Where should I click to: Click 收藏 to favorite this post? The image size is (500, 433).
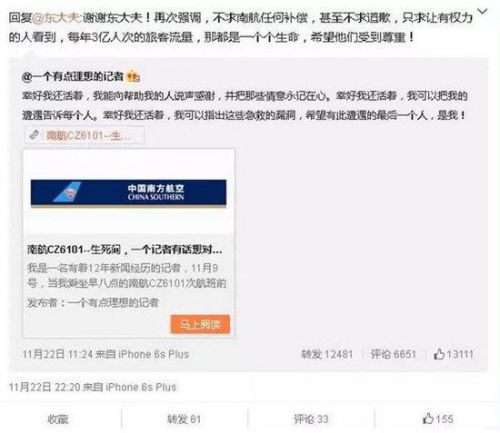click(58, 419)
